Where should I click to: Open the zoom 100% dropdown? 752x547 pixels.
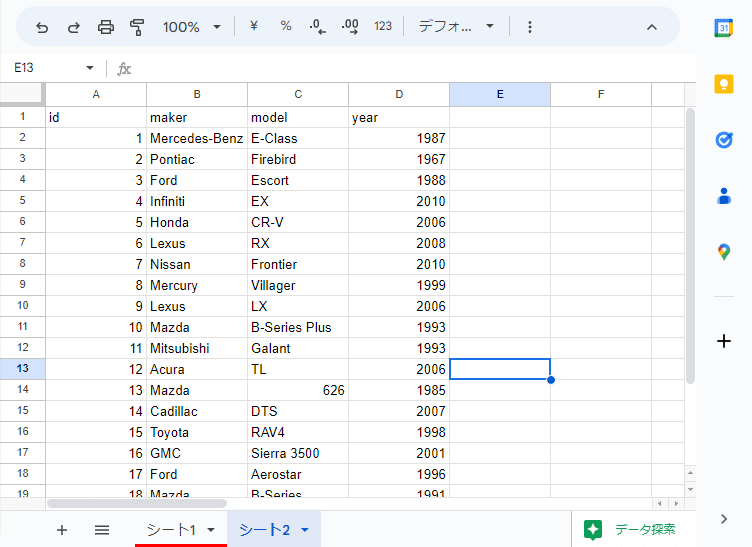coord(191,27)
